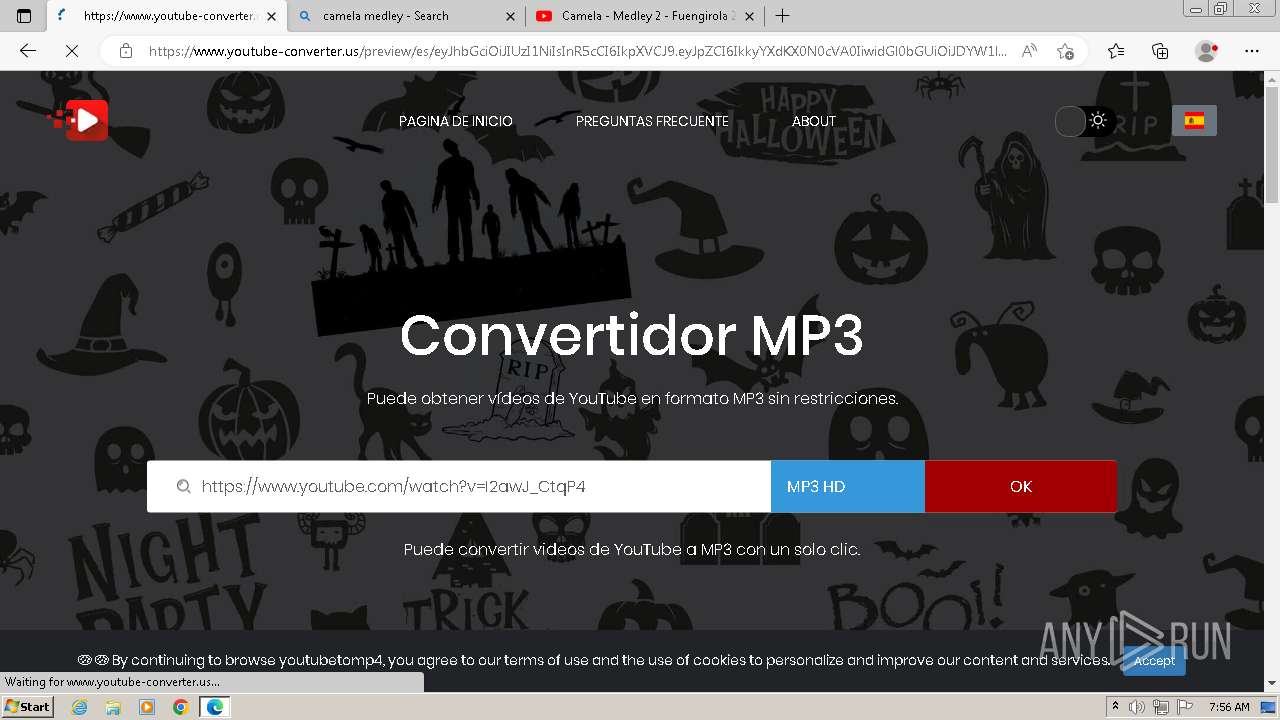Toggle the dark/light mode switch

(1085, 121)
